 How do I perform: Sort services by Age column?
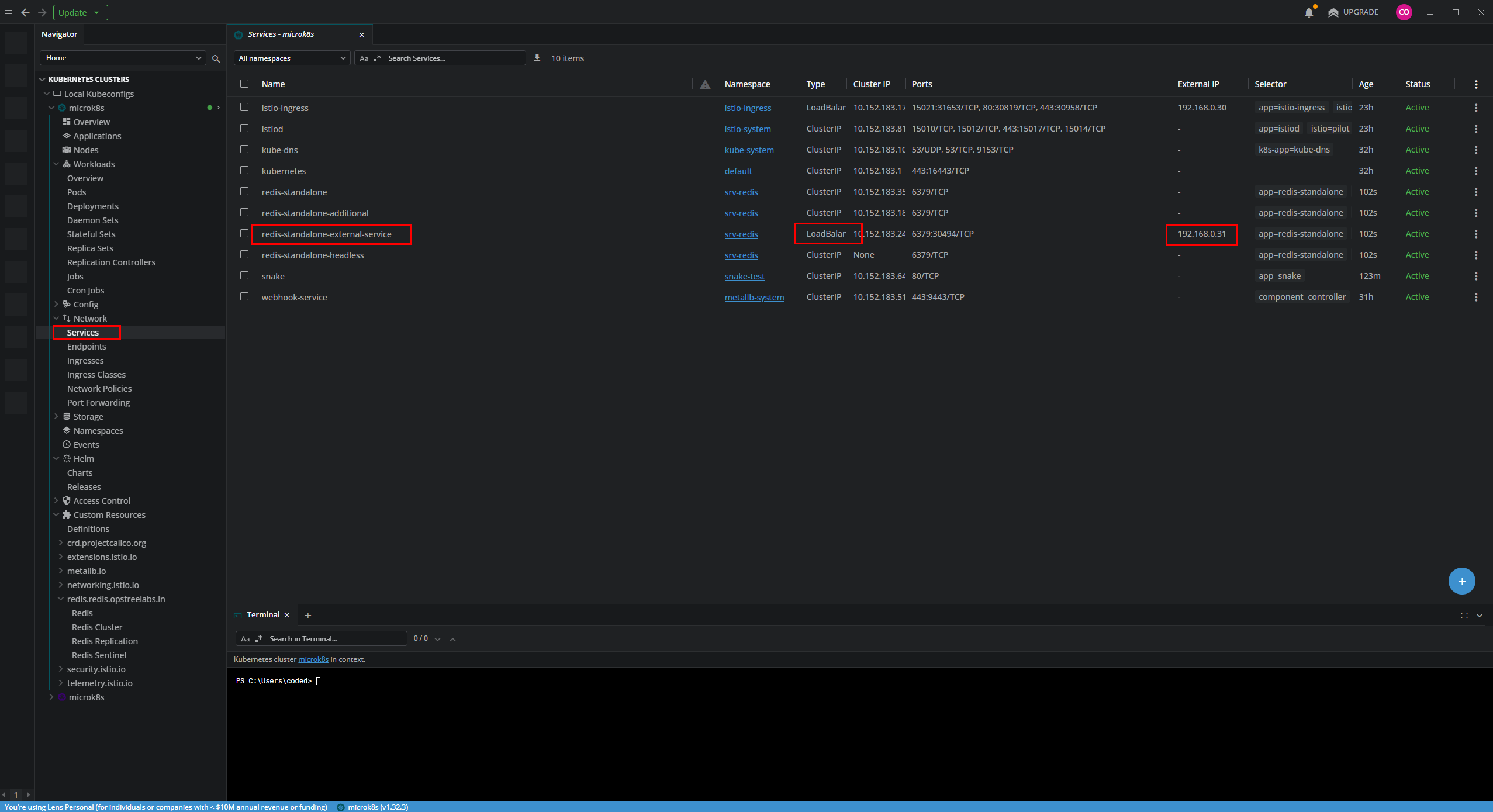[1366, 84]
